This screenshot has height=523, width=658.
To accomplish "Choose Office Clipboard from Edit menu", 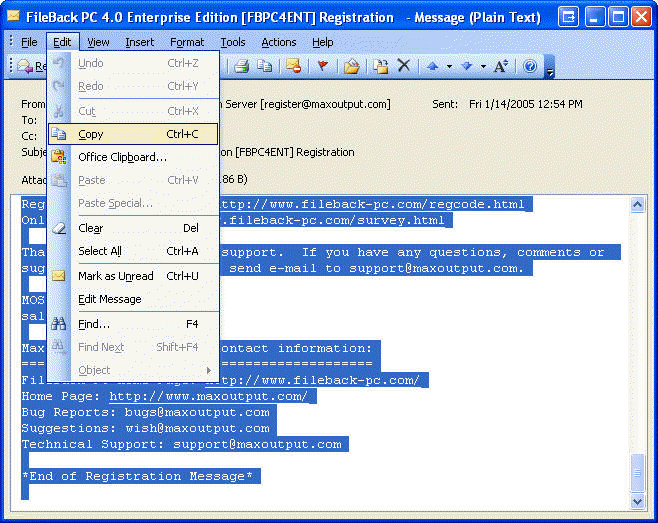I will (133, 157).
